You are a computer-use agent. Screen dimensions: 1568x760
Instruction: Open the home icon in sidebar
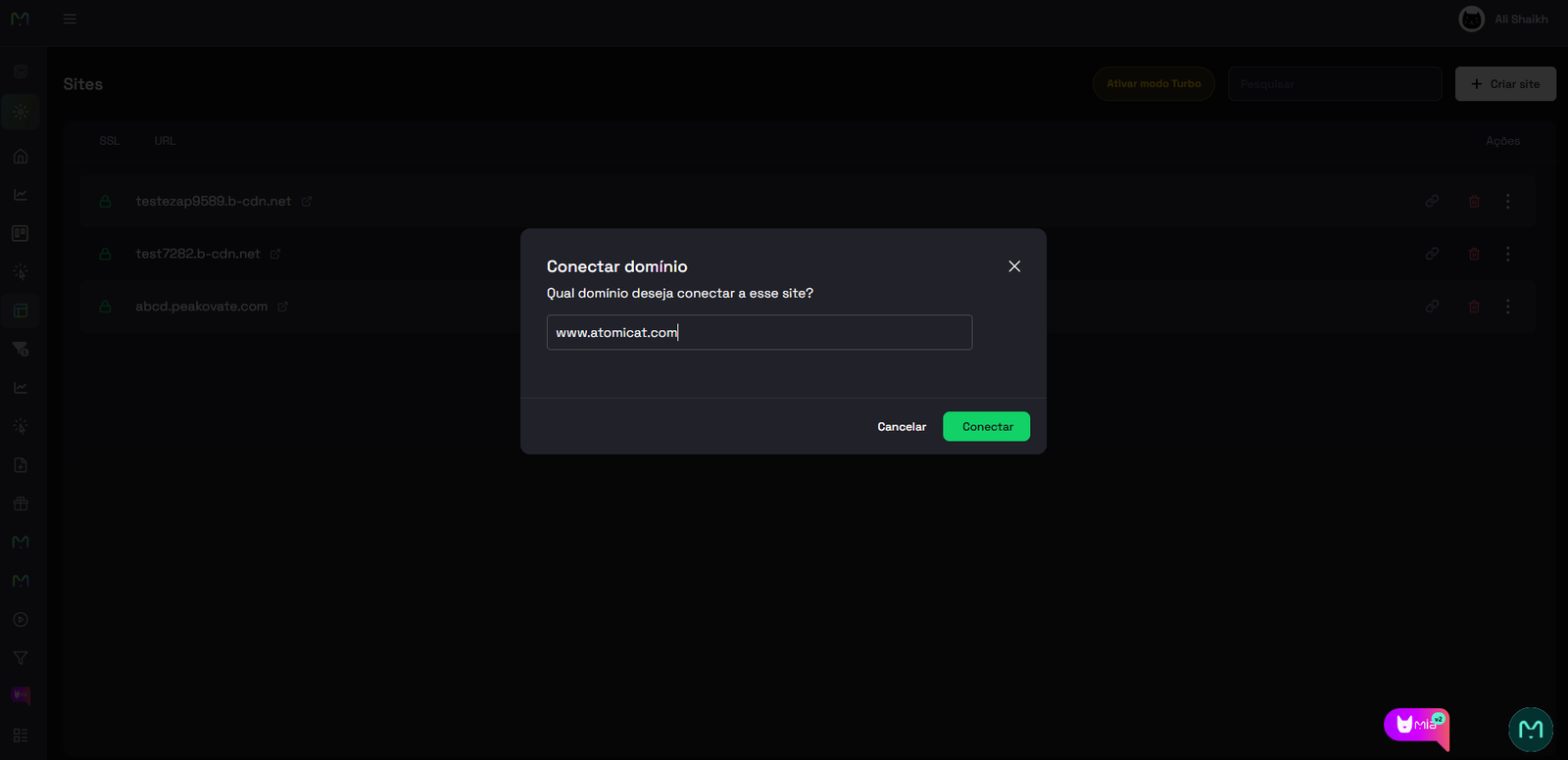[x=21, y=157]
